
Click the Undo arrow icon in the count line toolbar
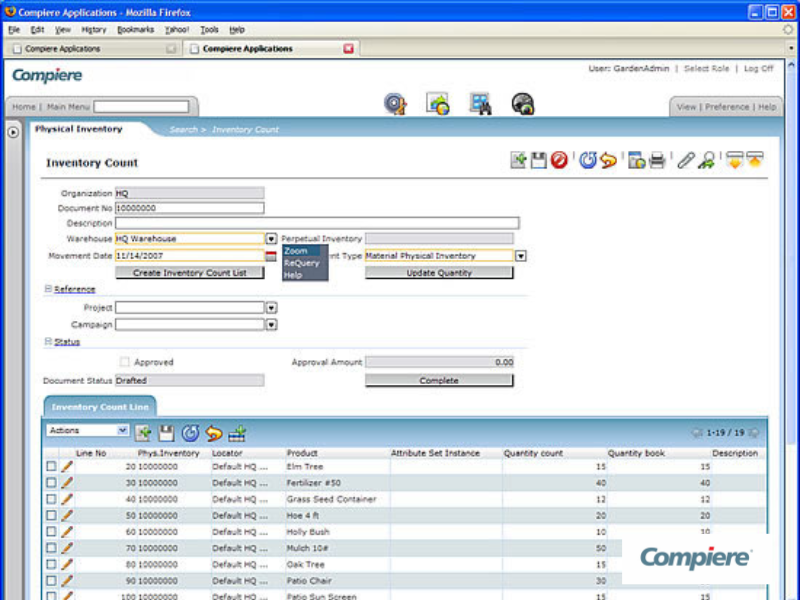coord(214,432)
